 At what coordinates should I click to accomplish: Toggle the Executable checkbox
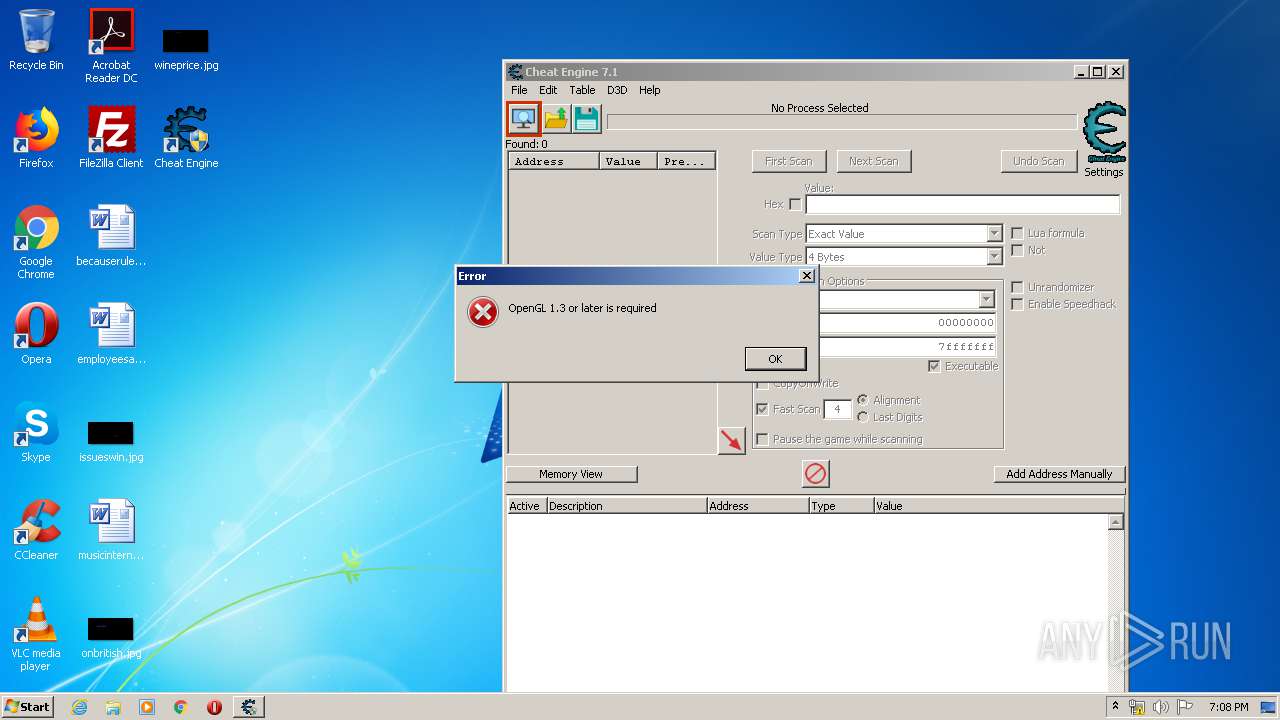[x=934, y=366]
